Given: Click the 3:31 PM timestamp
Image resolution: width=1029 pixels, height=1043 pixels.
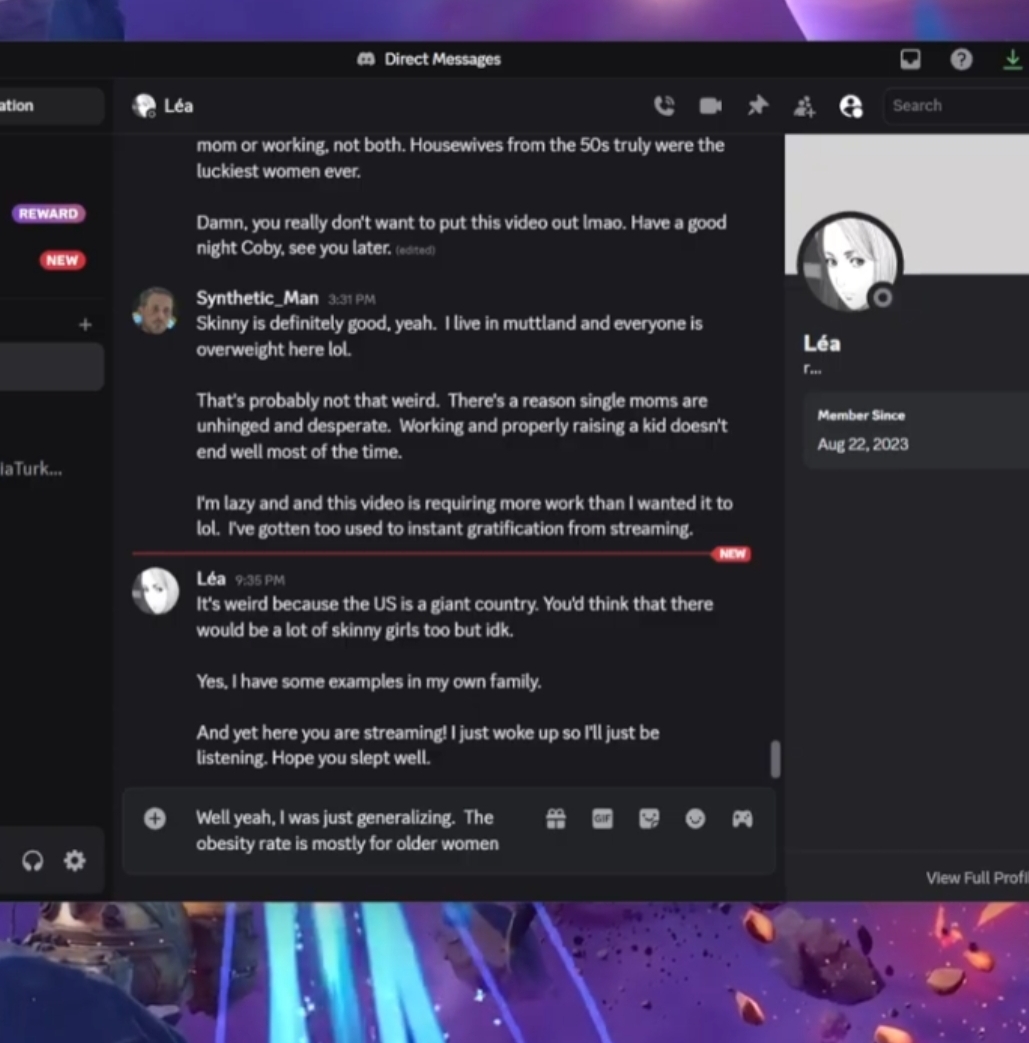Looking at the screenshot, I should click(351, 300).
